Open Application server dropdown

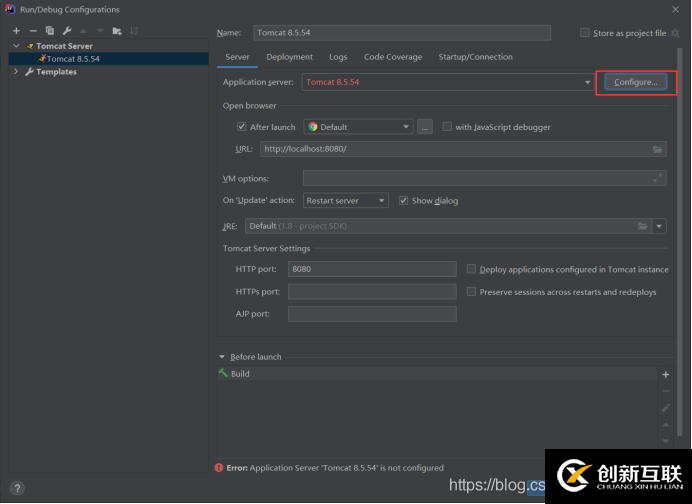[587, 82]
